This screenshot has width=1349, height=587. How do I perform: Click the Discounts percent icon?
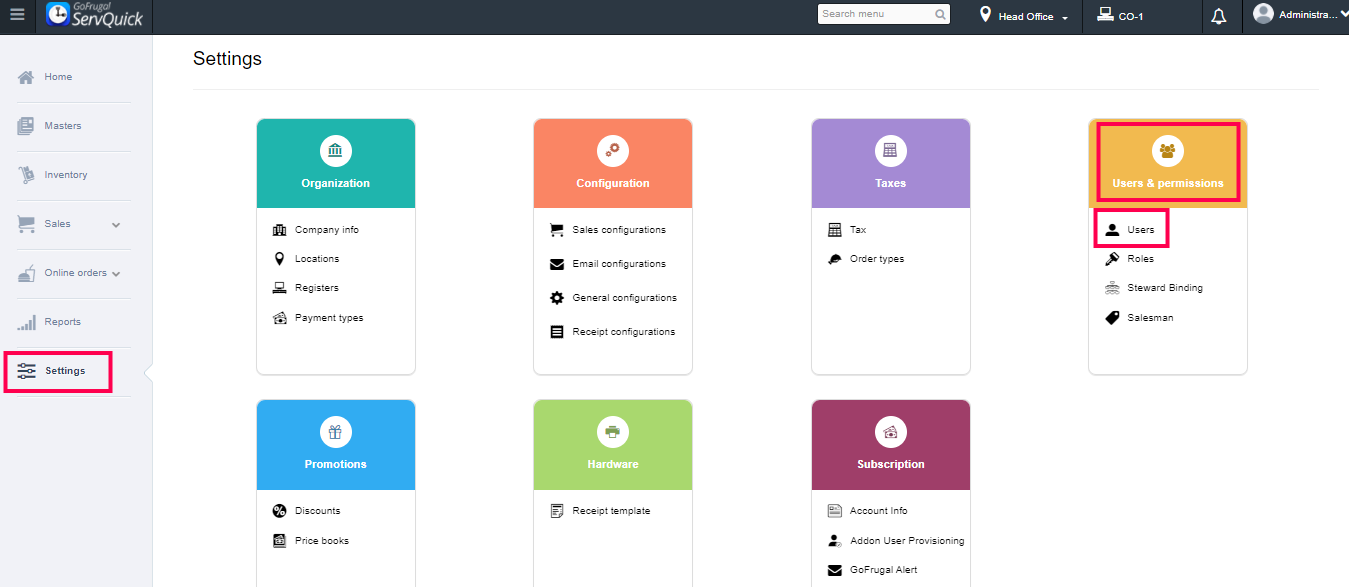(x=279, y=511)
